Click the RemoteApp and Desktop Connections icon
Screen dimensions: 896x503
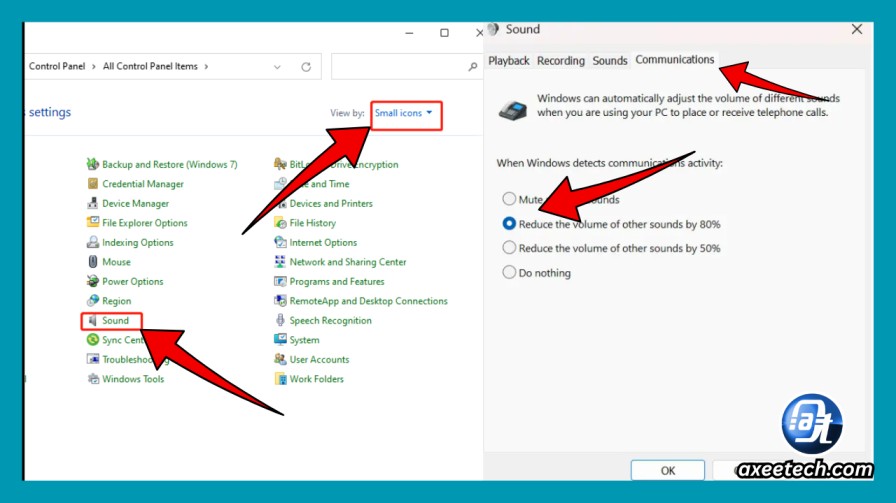coord(280,300)
